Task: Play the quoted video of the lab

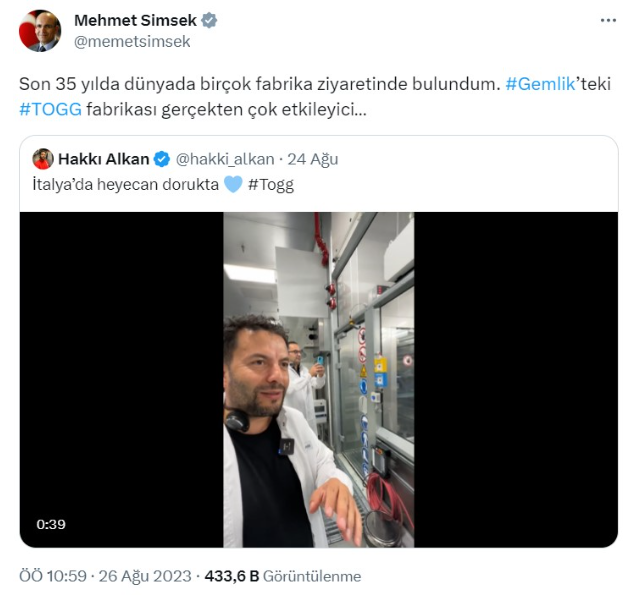Action: 318,379
